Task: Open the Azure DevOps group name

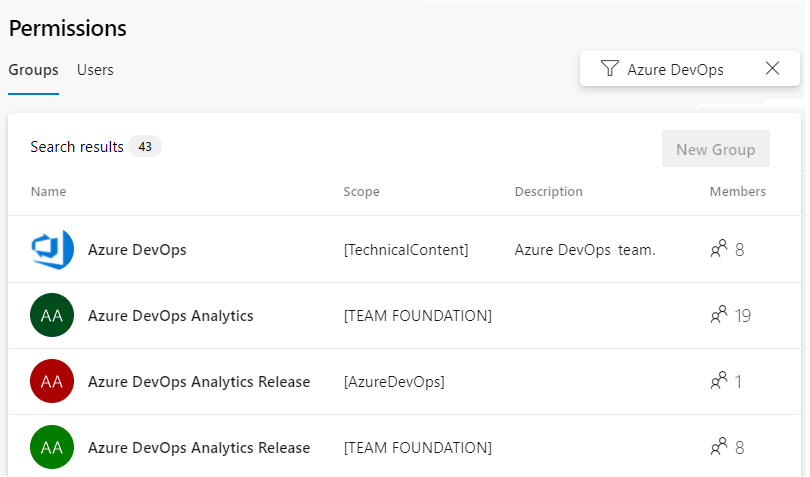Action: (137, 250)
